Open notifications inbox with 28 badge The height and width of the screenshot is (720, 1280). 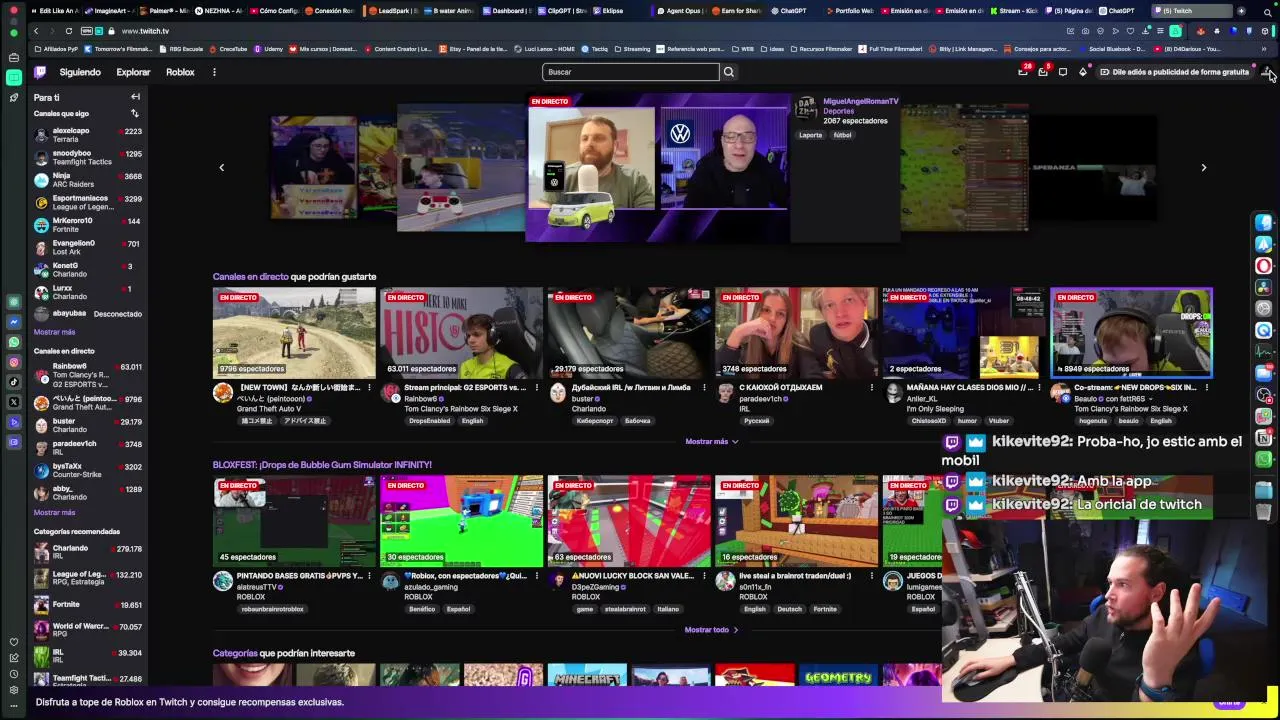coord(1022,72)
